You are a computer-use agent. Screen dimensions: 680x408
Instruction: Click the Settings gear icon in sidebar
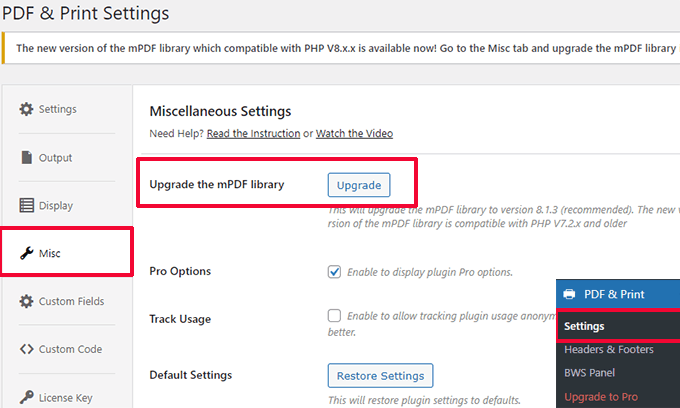click(x=26, y=109)
